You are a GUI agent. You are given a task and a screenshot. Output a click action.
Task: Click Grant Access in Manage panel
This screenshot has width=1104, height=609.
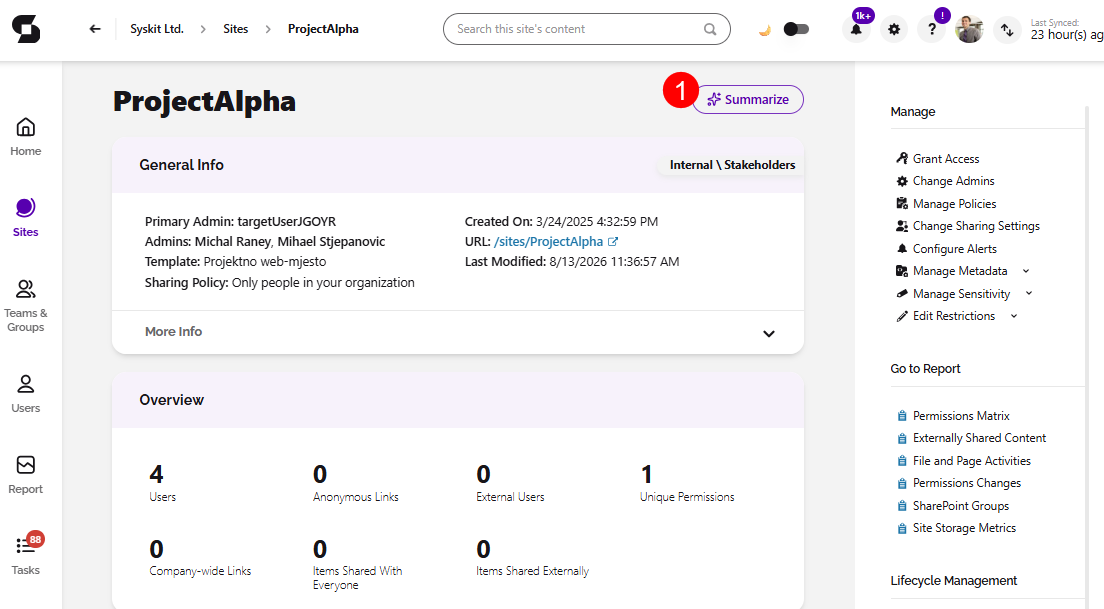(x=938, y=158)
